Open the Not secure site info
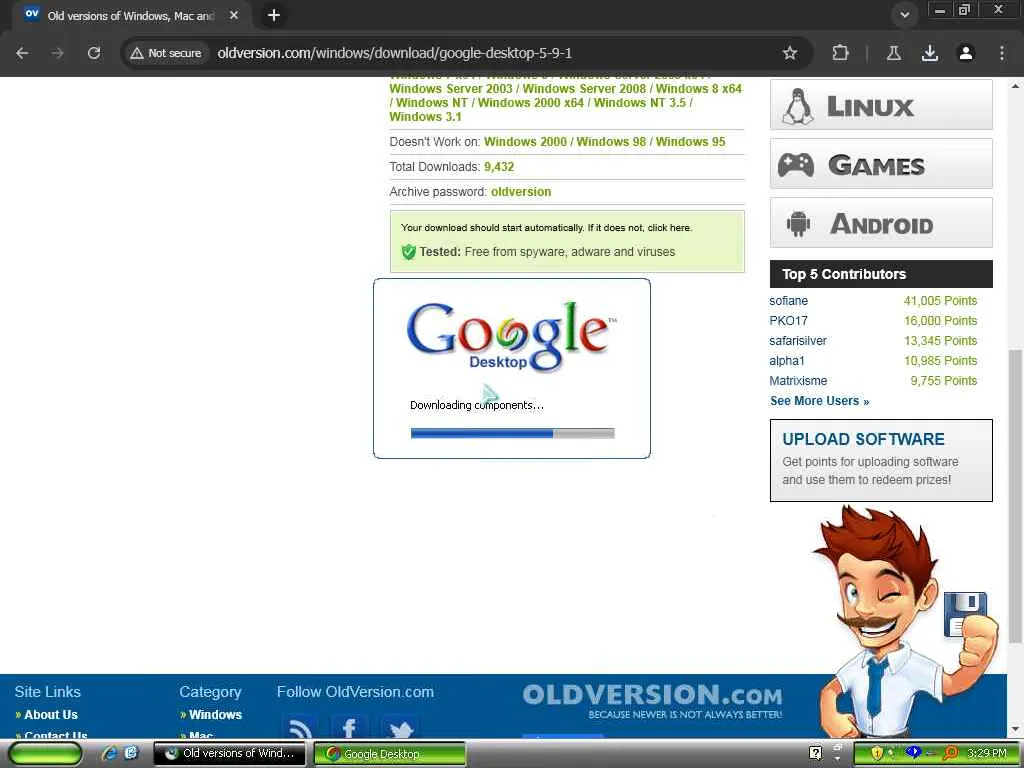 tap(165, 53)
